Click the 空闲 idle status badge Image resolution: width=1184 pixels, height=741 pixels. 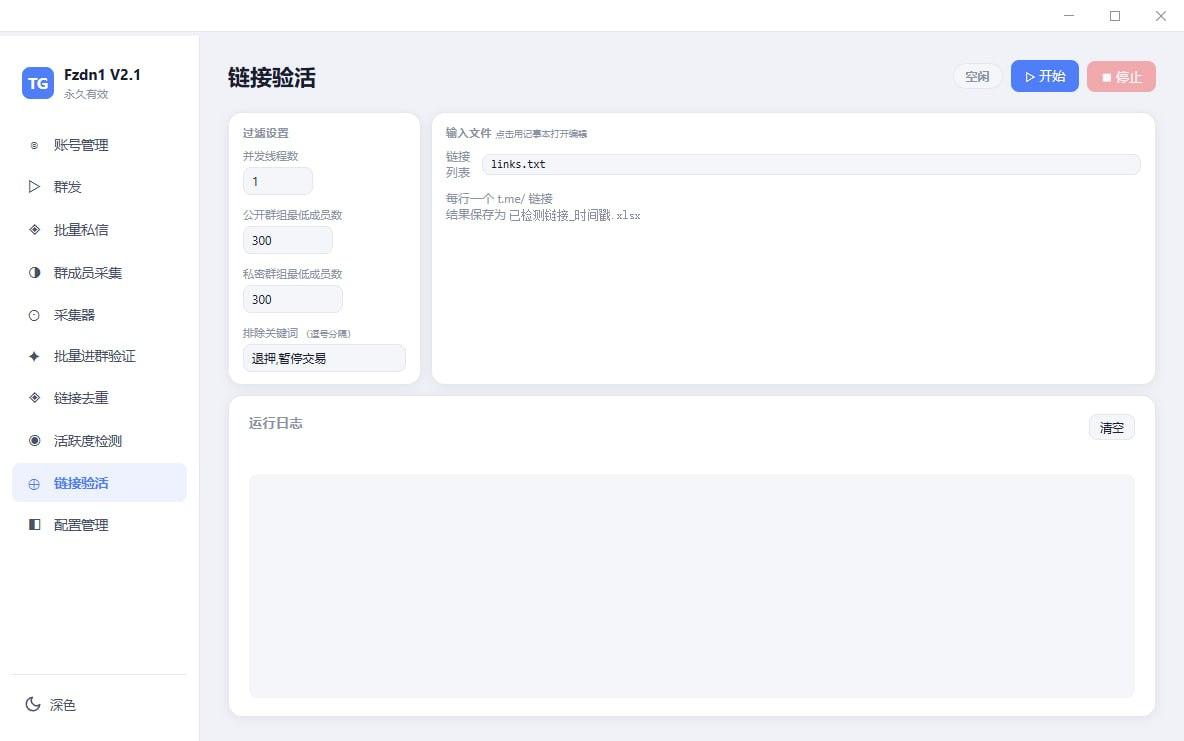(977, 76)
